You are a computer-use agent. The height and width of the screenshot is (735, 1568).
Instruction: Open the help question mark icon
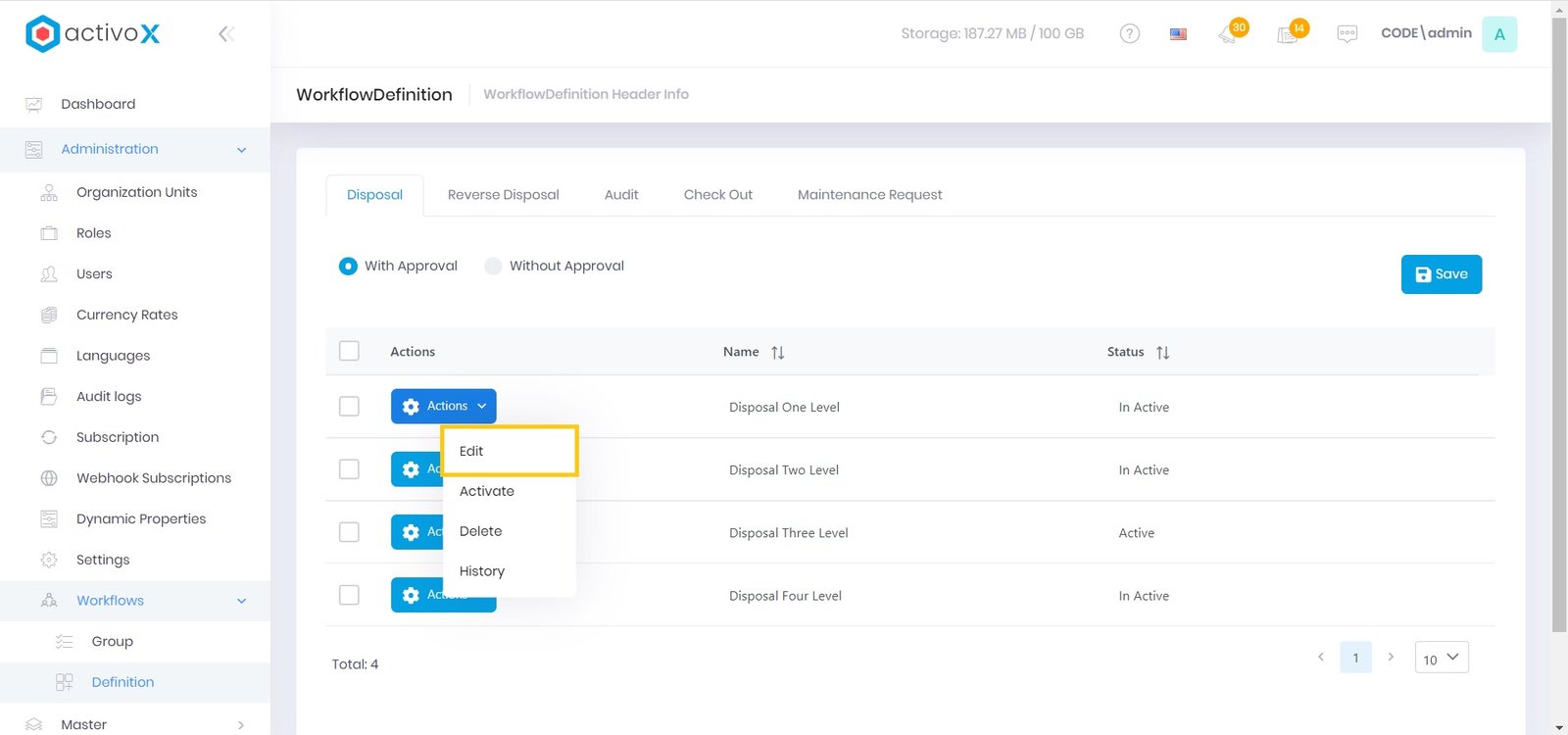point(1130,33)
